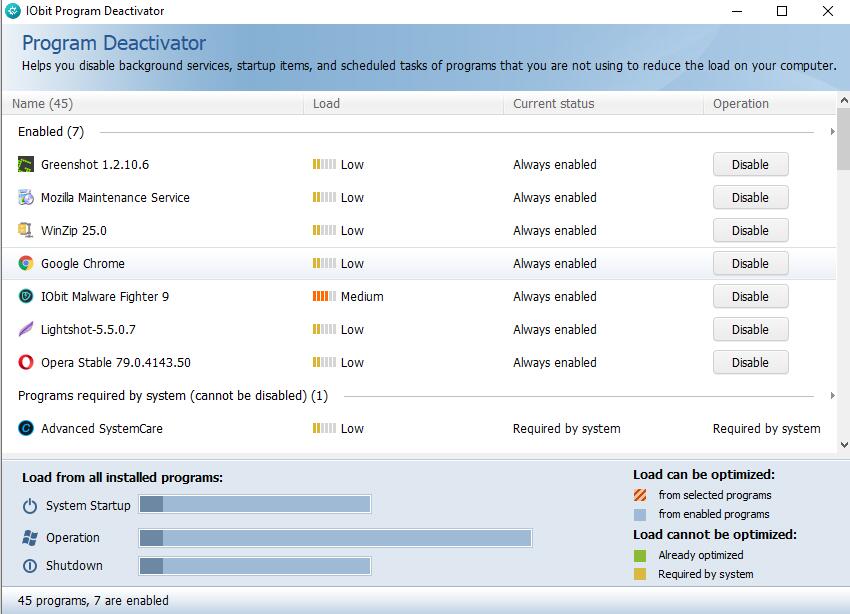Click the Opera Stable logo icon
850x614 pixels.
[25, 363]
